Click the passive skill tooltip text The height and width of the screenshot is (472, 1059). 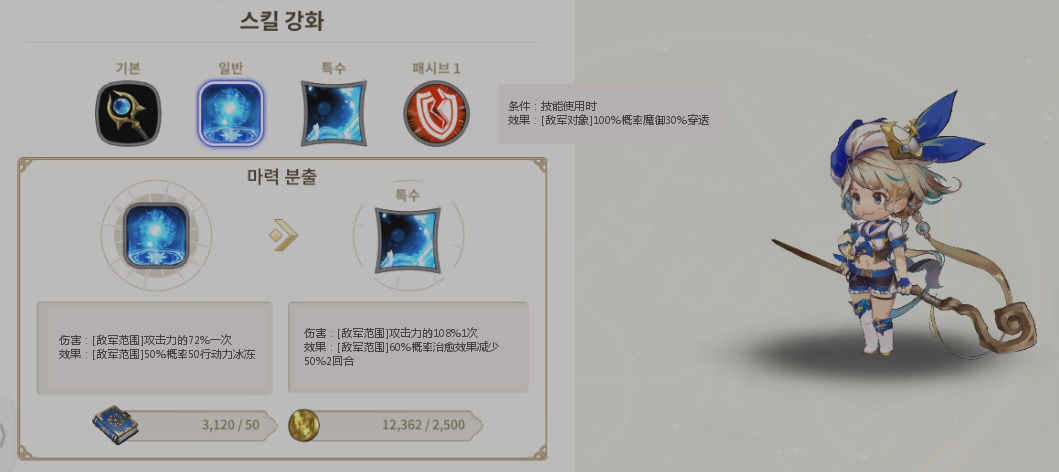[608, 113]
